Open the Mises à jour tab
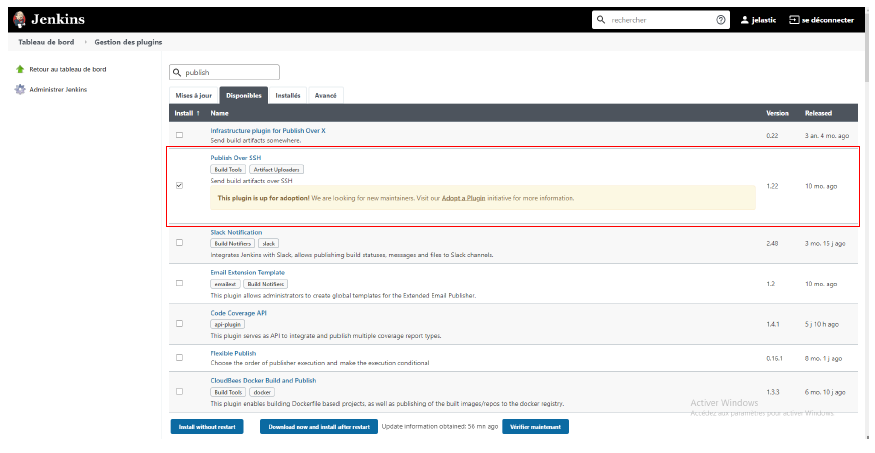Viewport: 875px width, 453px height. 194,95
